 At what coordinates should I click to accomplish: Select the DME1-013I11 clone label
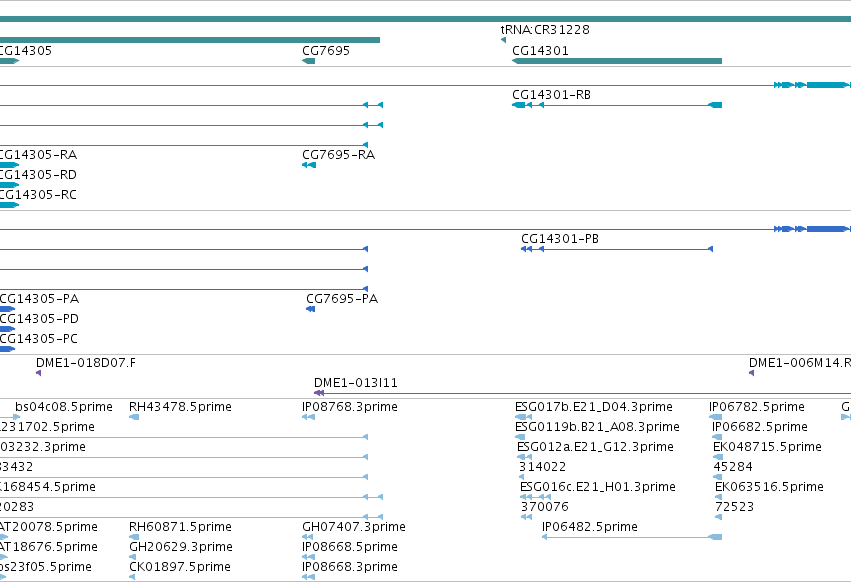pos(355,383)
